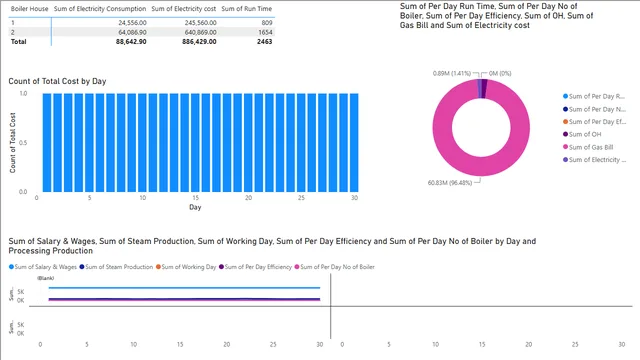Select the last bar for Day 30
This screenshot has height=360, width=640.
pyautogui.click(x=354, y=142)
